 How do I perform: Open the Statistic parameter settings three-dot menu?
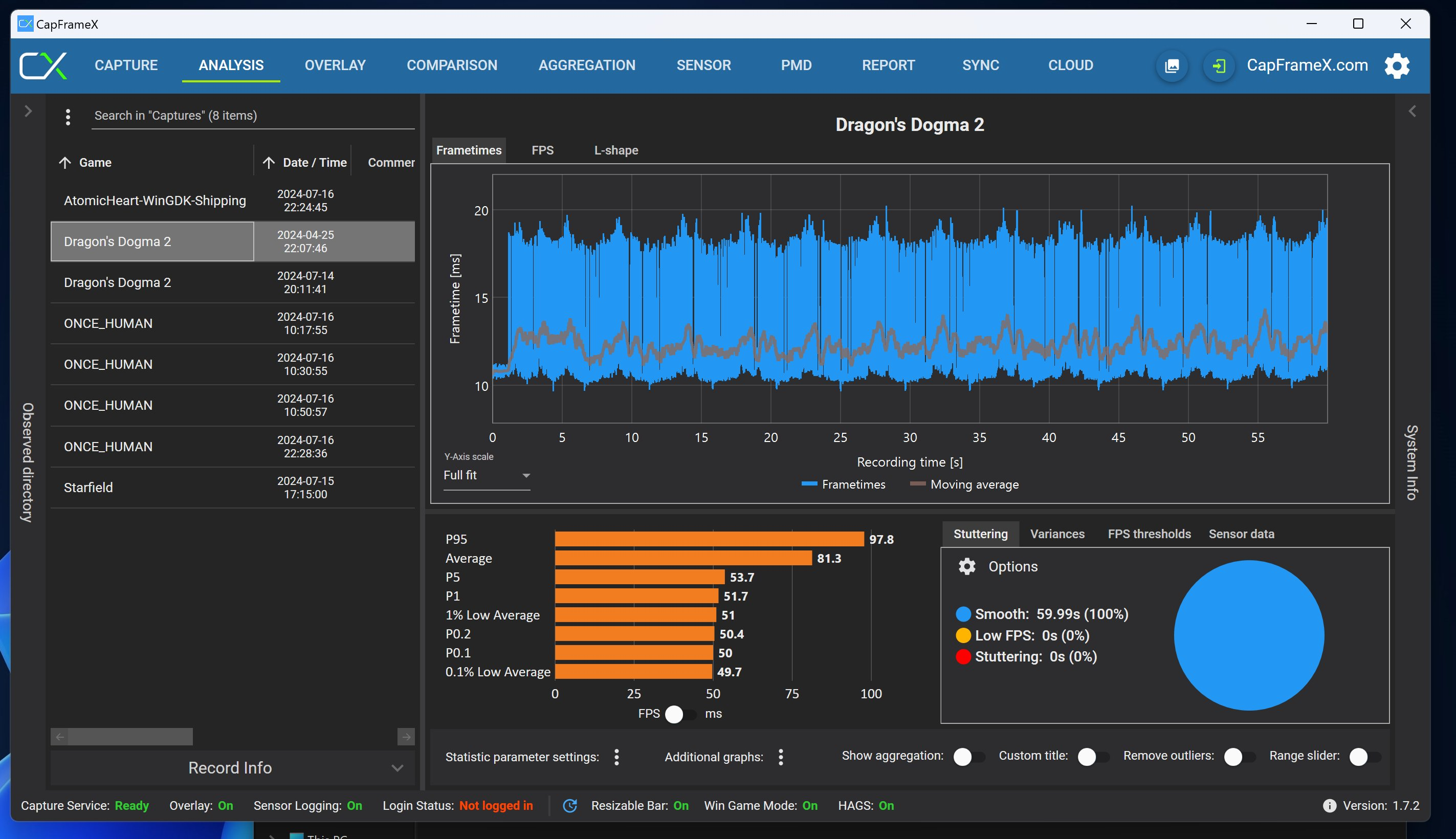[616, 757]
